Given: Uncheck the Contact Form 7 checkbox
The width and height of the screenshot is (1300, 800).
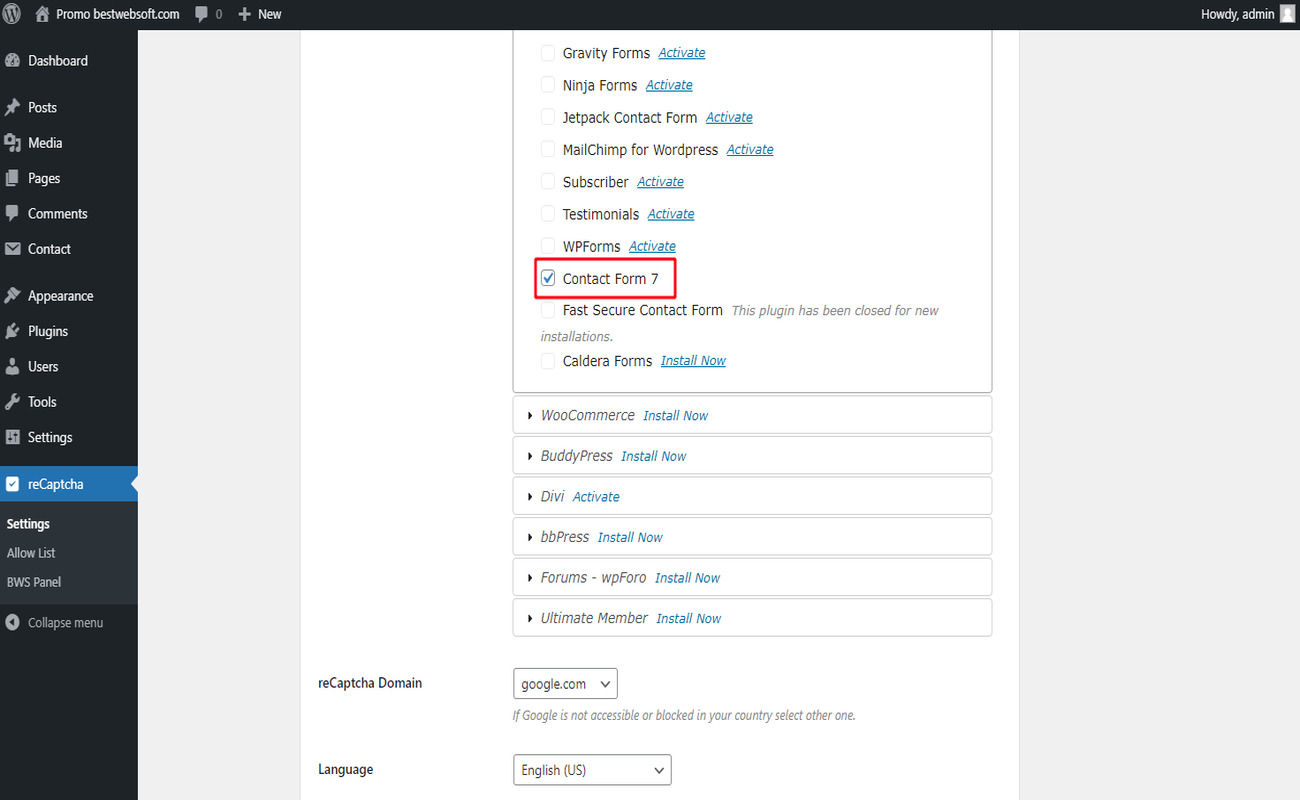Looking at the screenshot, I should [548, 279].
